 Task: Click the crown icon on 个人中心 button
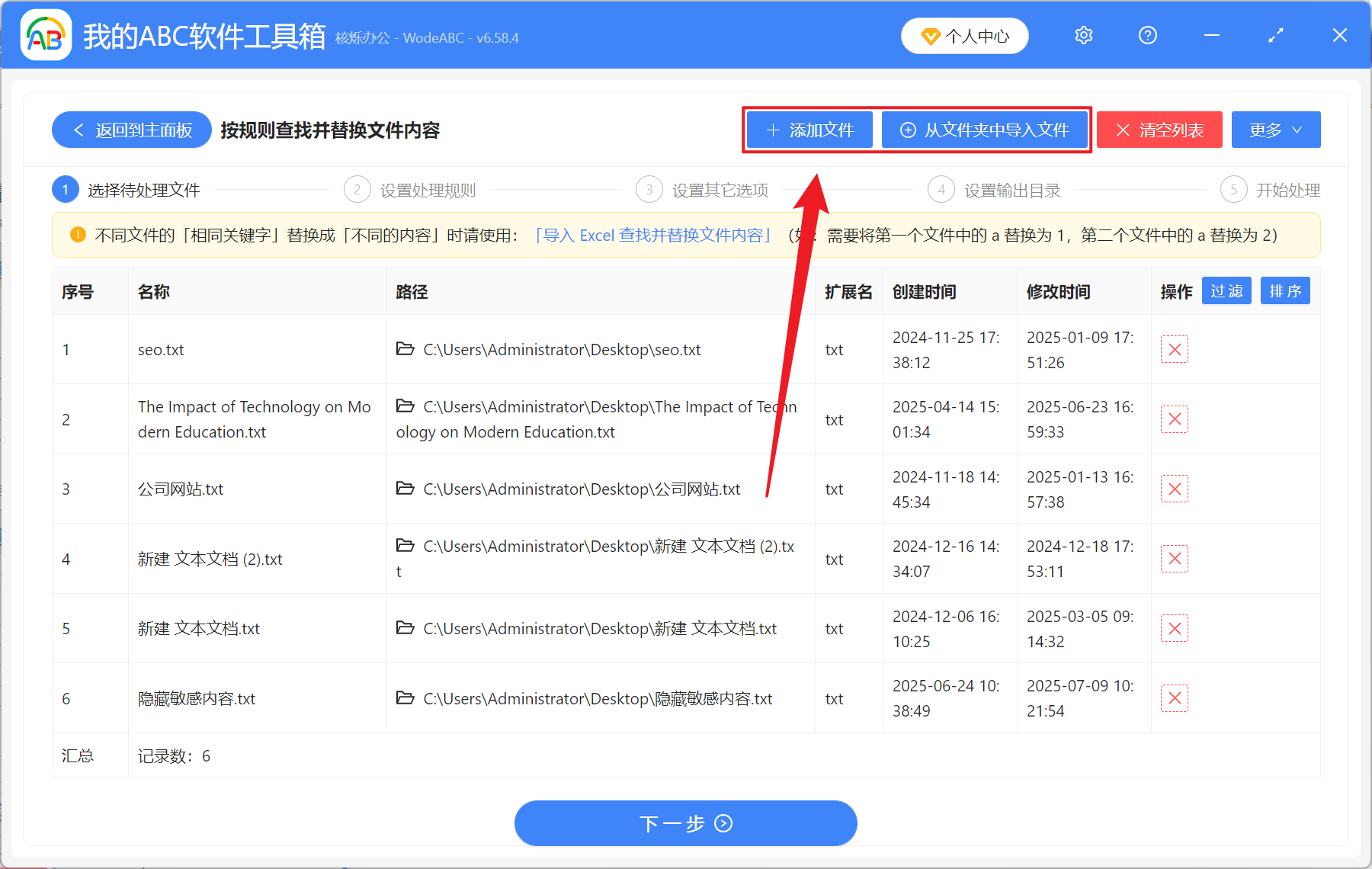(x=930, y=36)
